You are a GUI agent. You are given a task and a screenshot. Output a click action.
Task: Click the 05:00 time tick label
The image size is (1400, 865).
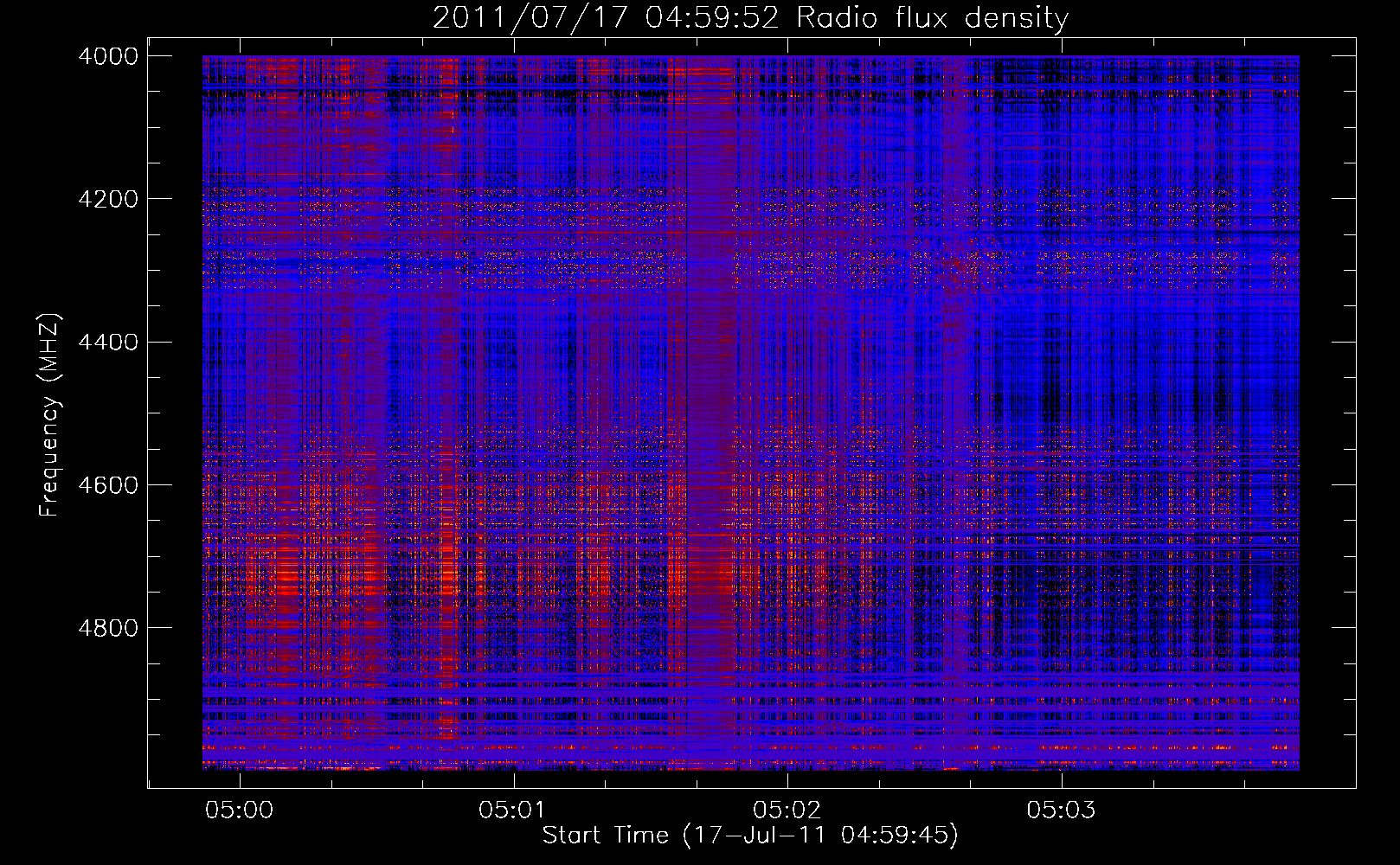tap(240, 811)
